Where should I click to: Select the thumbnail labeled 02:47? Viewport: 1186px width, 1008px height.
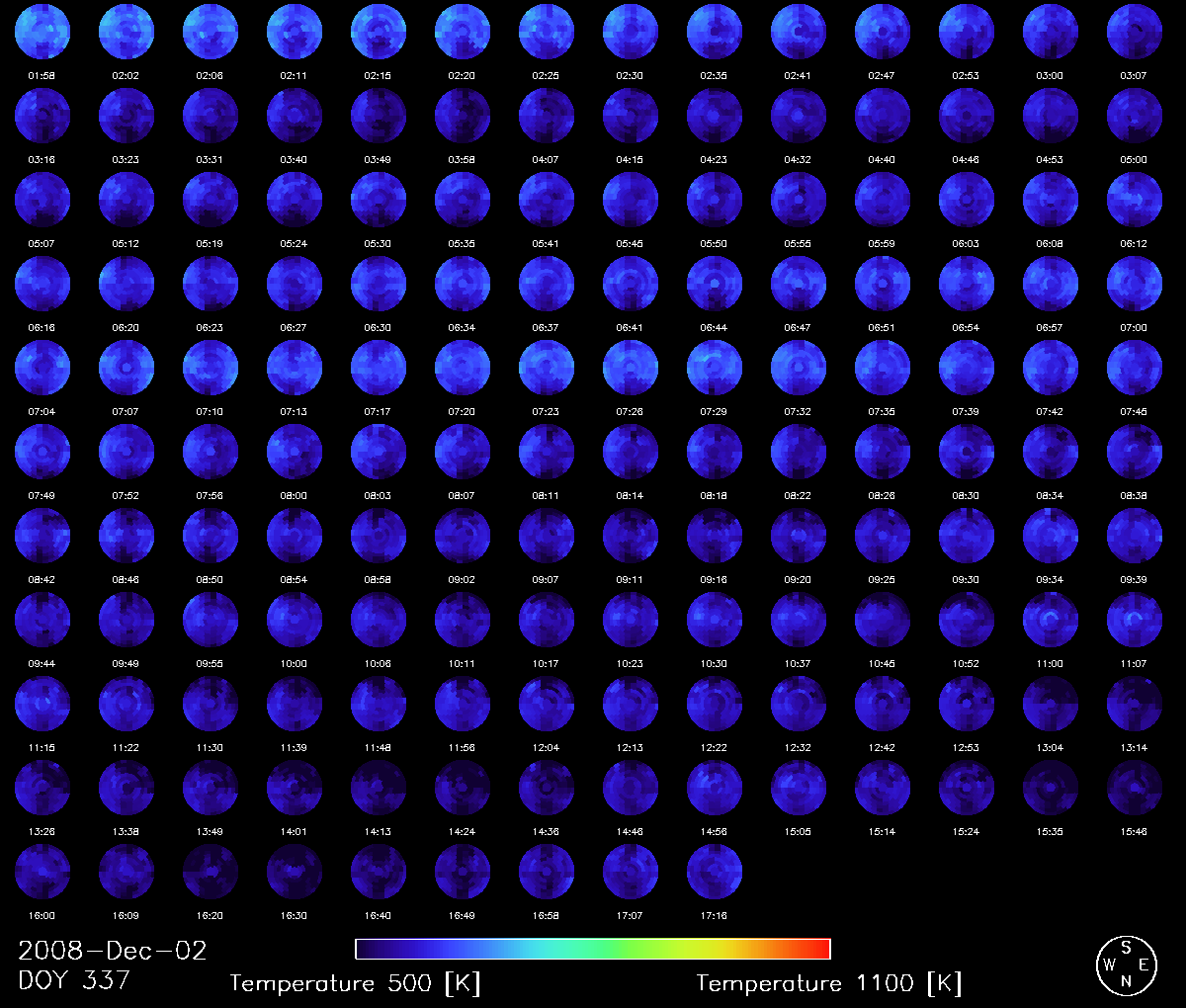(x=883, y=32)
